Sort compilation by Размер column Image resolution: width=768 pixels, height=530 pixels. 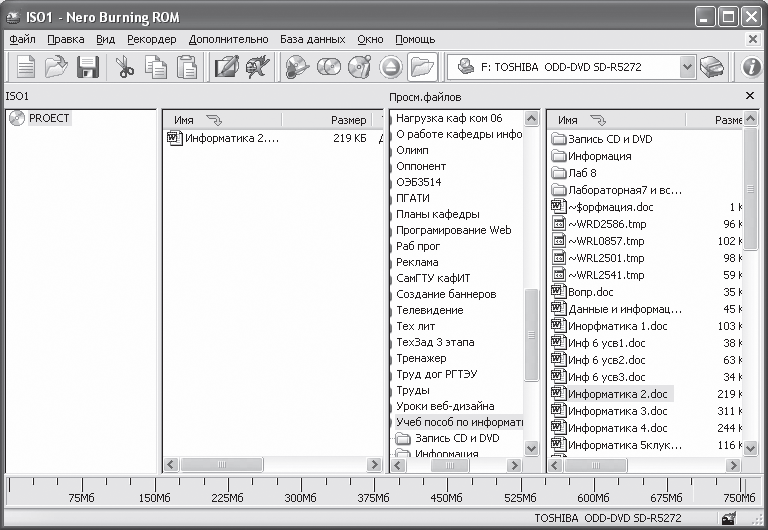[x=348, y=120]
